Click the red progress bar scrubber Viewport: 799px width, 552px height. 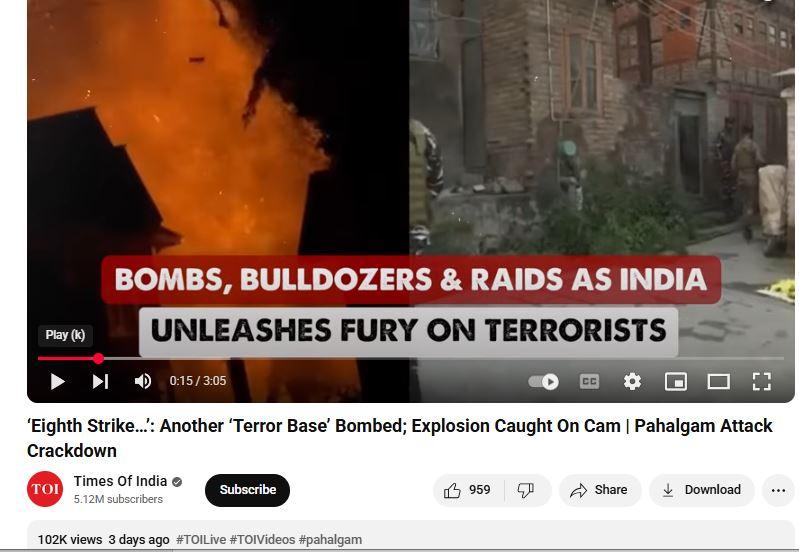tap(98, 359)
